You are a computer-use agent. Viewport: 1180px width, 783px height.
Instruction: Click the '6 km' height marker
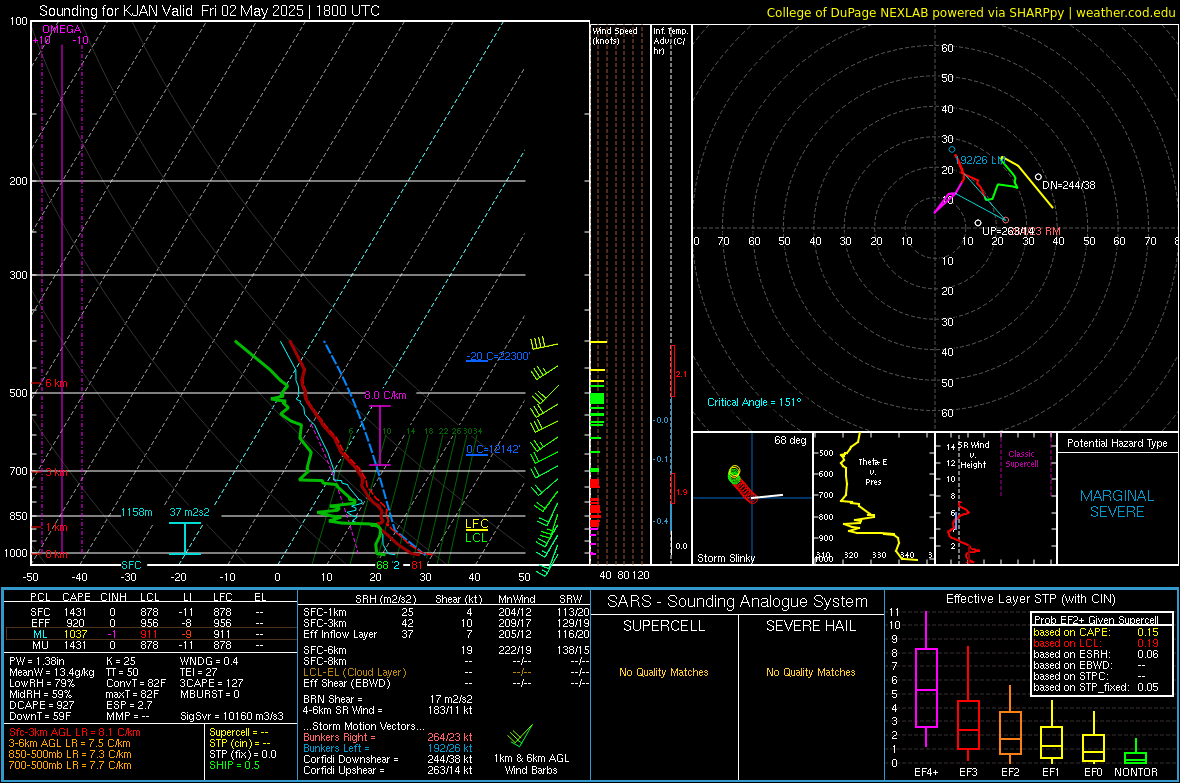pyautogui.click(x=56, y=383)
